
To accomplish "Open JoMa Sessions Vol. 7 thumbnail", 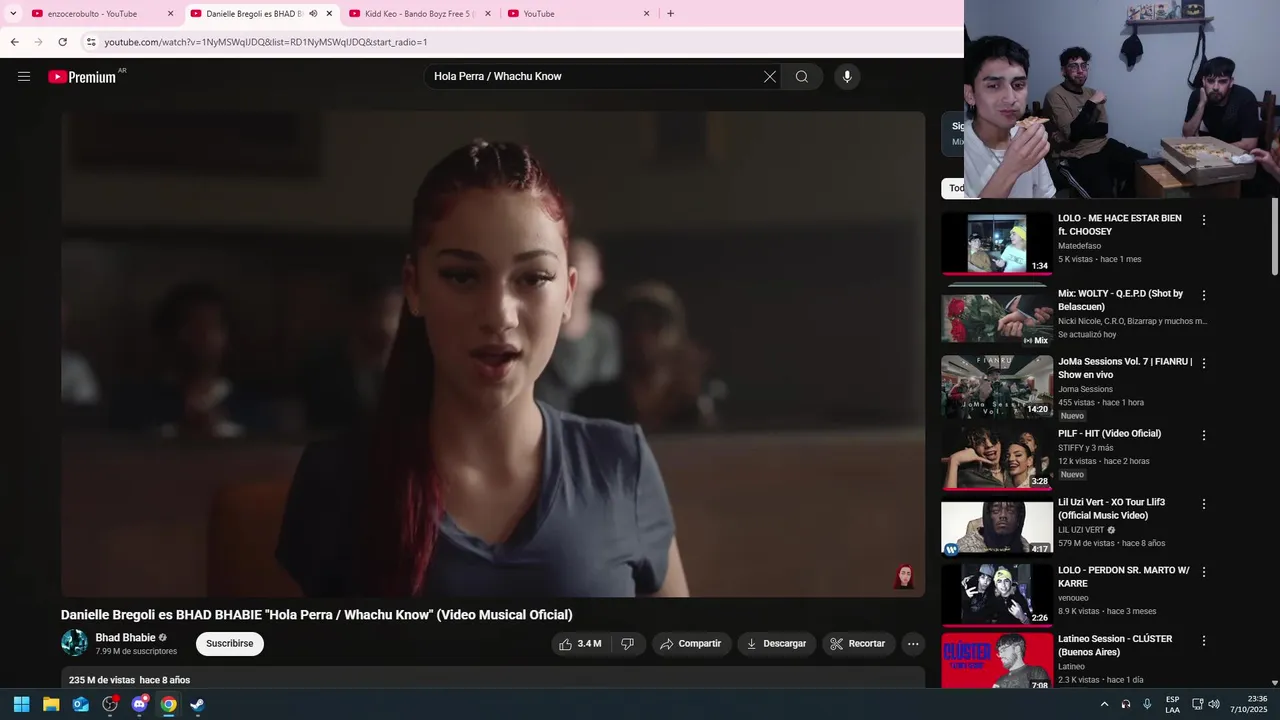I will point(997,387).
